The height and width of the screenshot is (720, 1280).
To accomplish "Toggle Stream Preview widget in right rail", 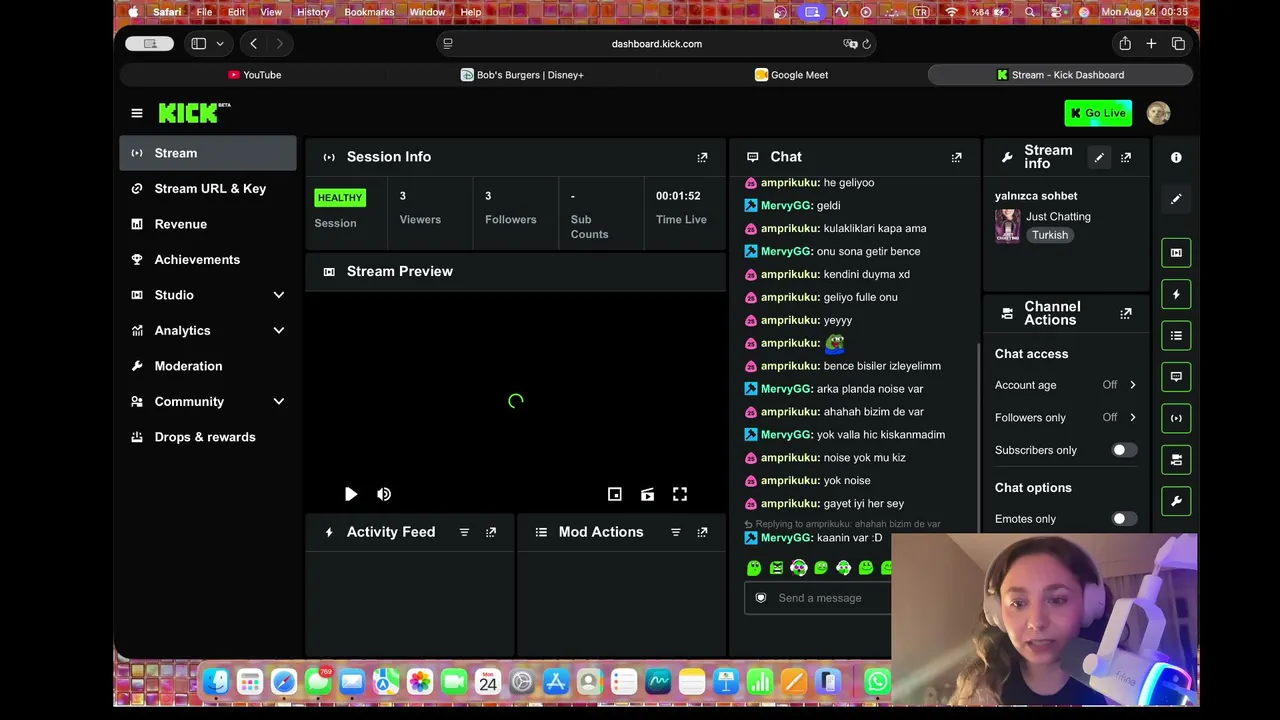I will (x=1176, y=253).
